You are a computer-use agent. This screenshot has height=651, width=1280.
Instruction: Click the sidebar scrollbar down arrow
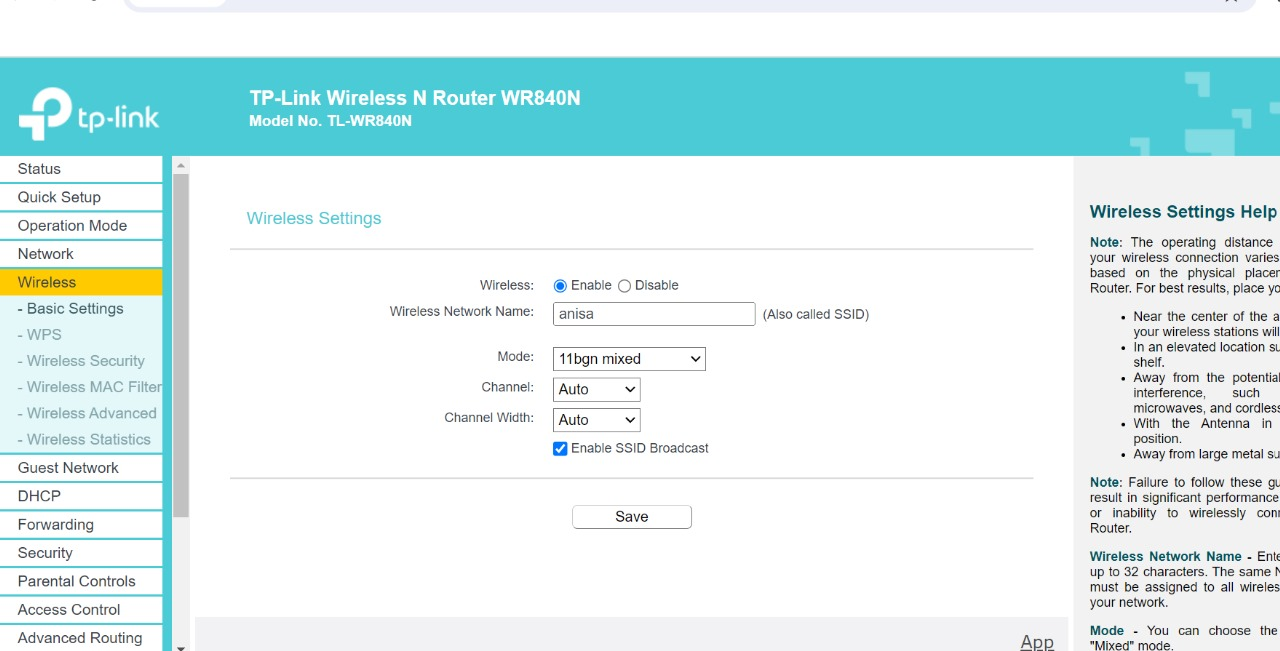181,647
